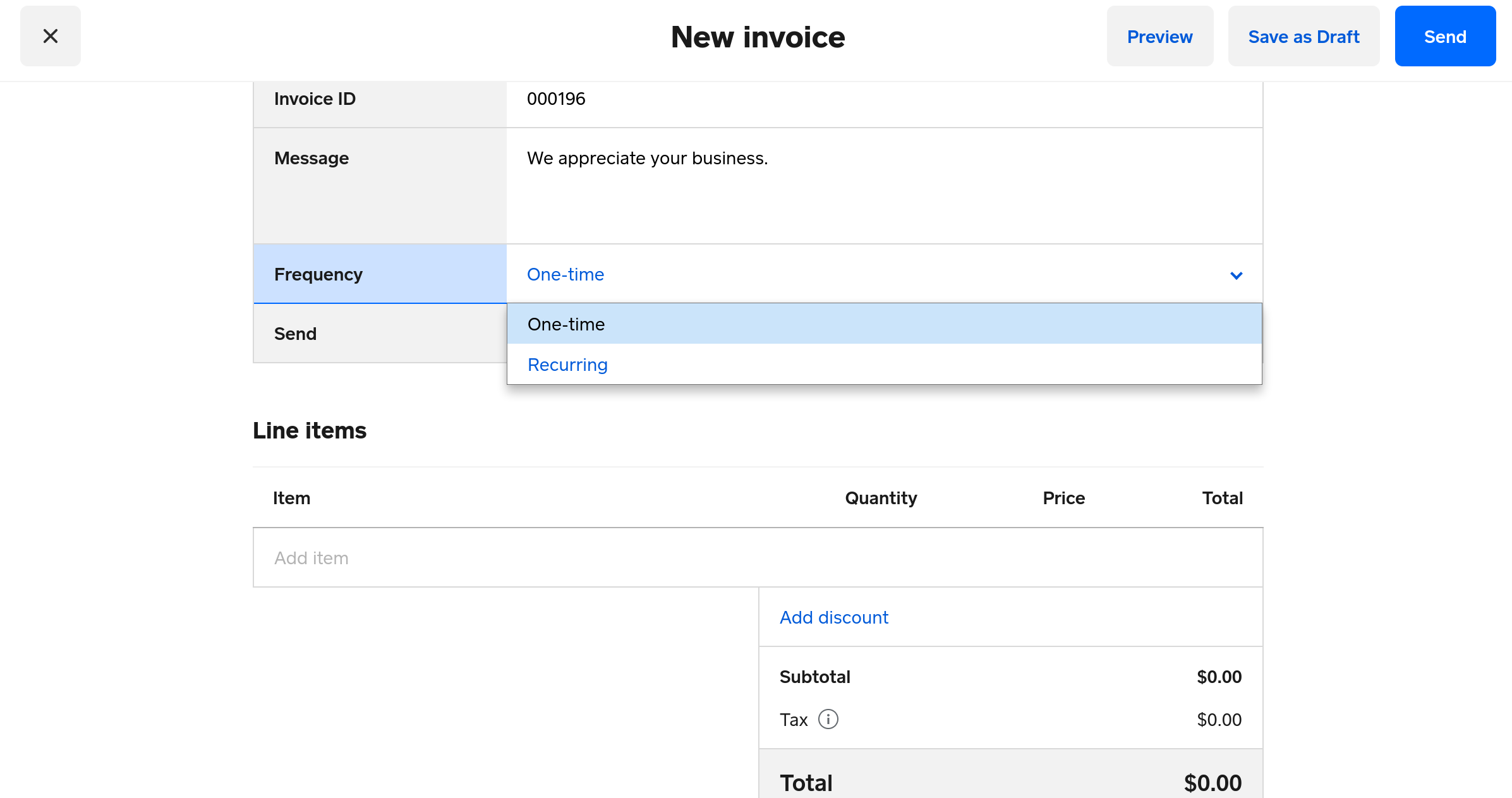Send the new invoice
This screenshot has width=1512, height=798.
click(x=1445, y=36)
